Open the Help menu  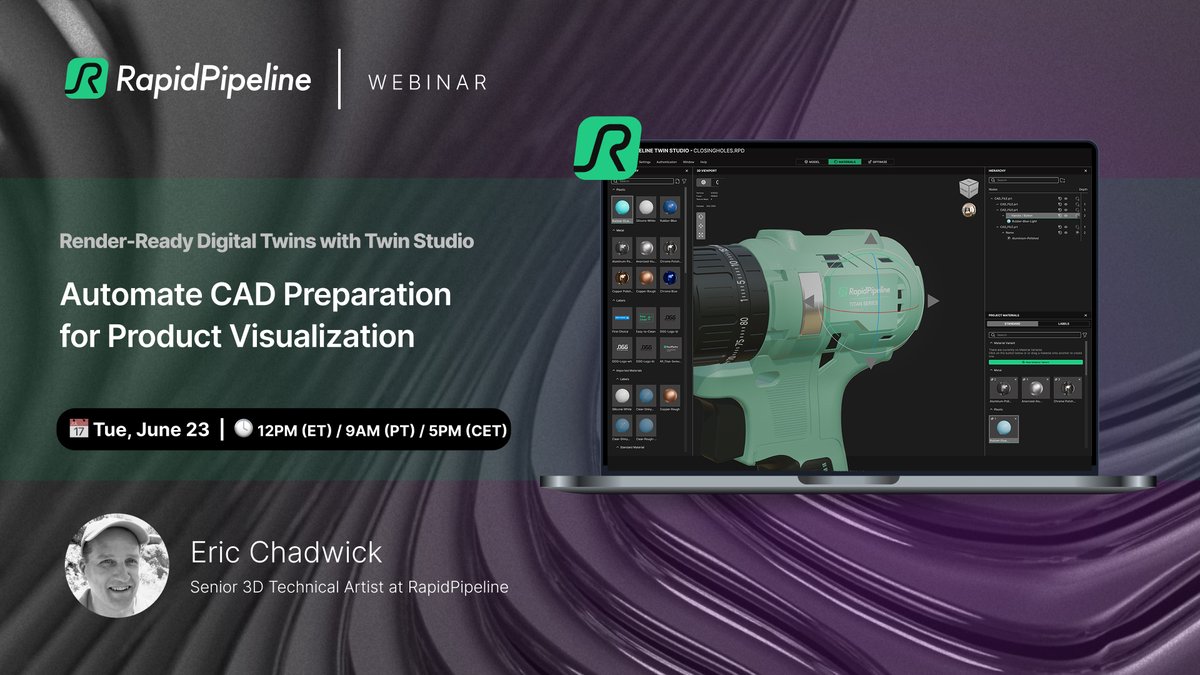point(703,162)
